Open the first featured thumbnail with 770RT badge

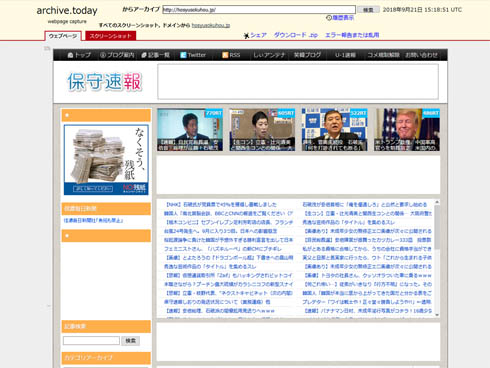(190, 130)
